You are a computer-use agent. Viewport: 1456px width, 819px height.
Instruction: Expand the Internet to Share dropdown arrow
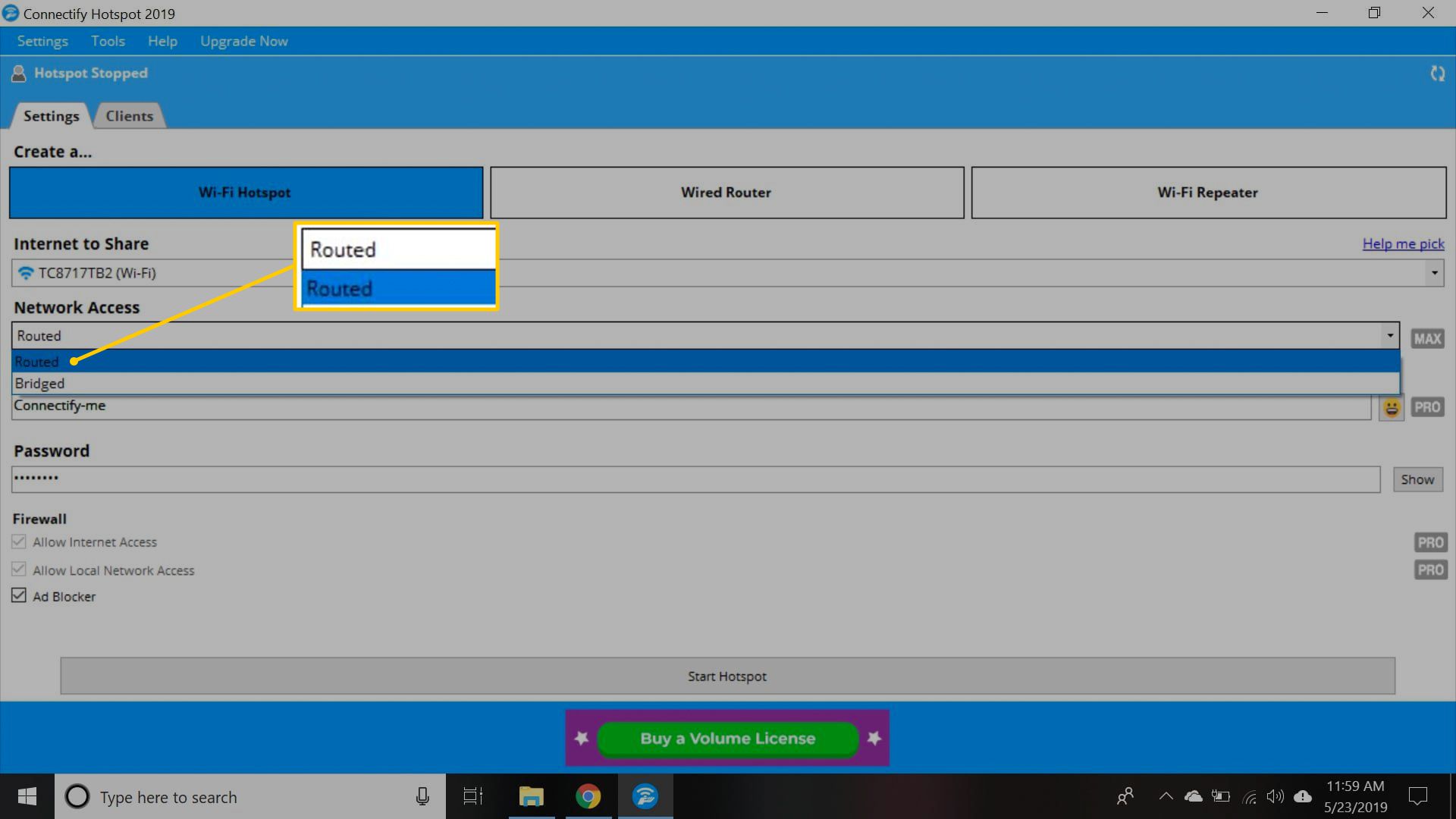(1434, 273)
